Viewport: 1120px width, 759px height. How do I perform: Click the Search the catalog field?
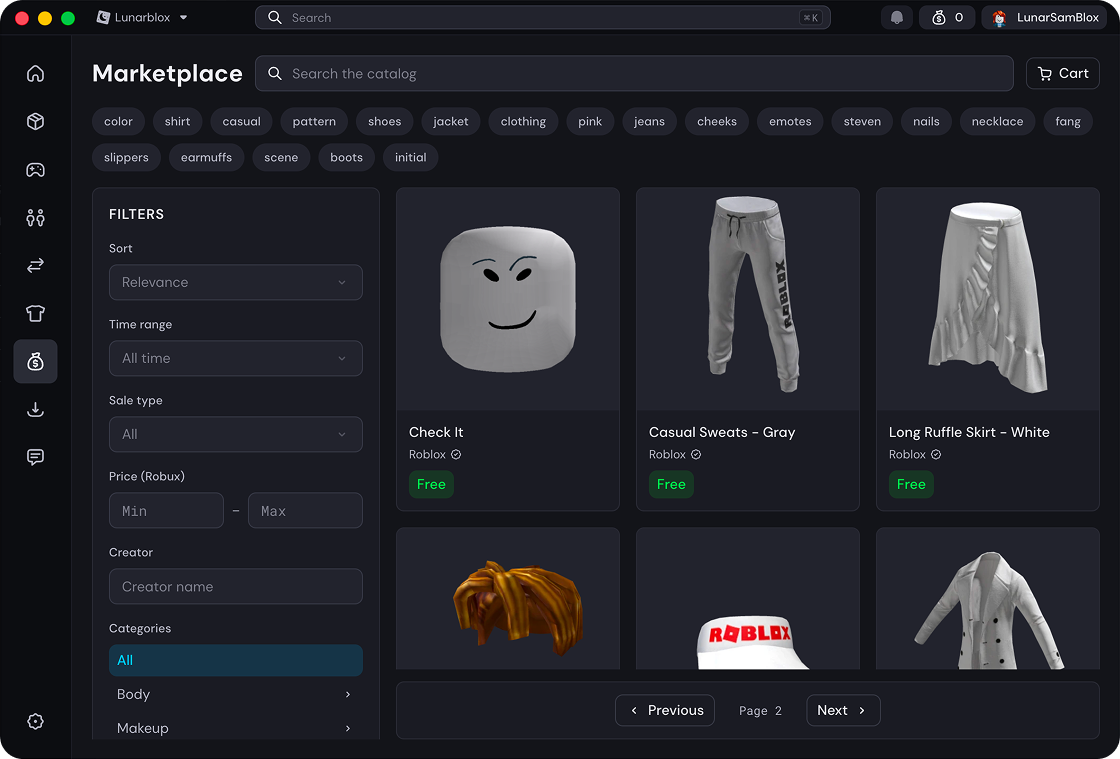pos(634,74)
